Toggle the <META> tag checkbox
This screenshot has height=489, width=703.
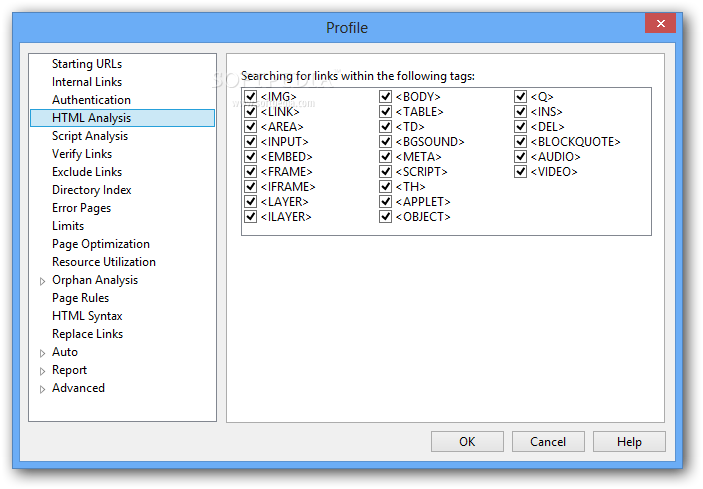pos(385,156)
